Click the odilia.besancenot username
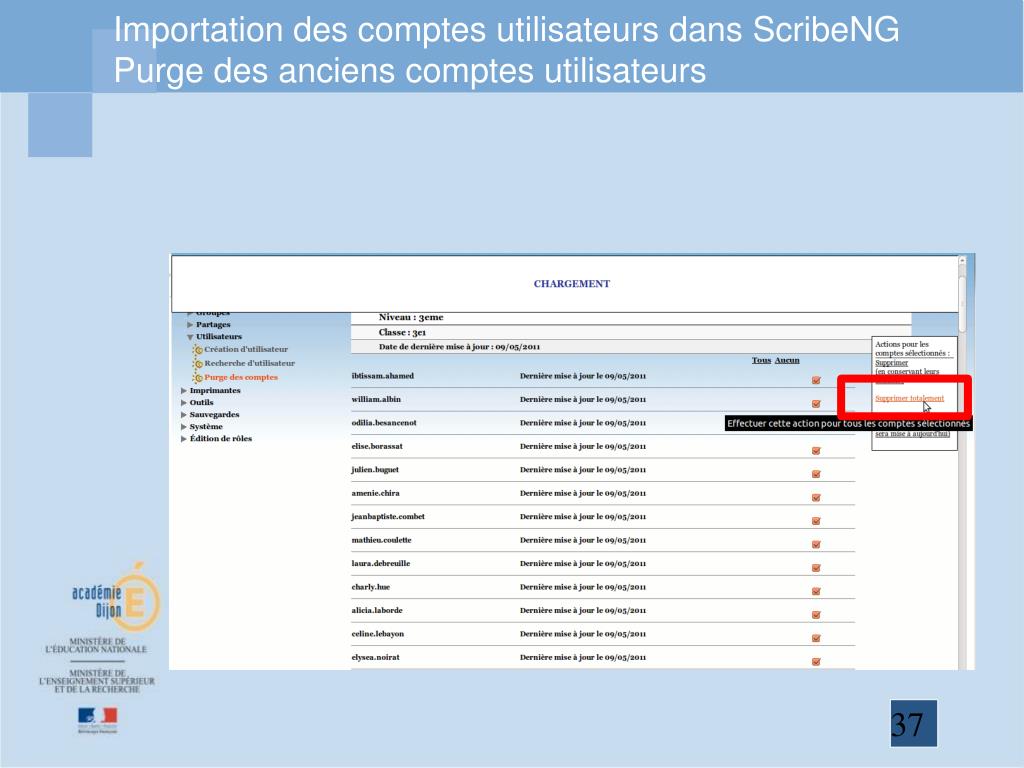The image size is (1024, 768). pos(384,423)
